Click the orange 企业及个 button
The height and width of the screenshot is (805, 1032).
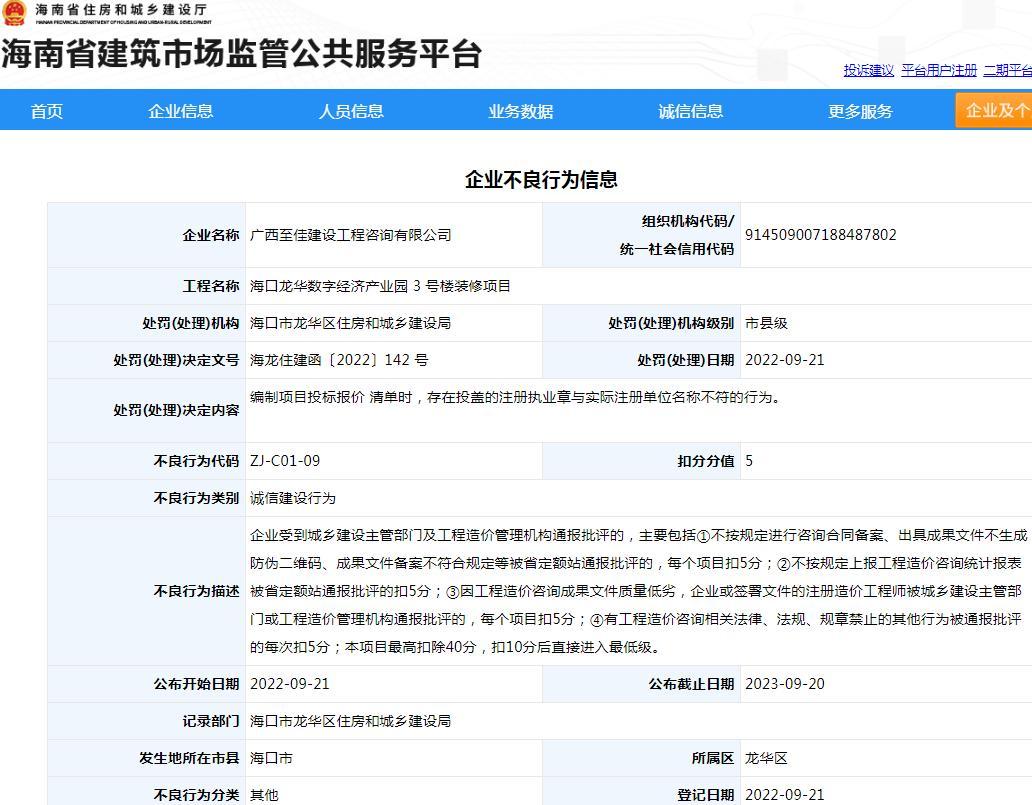click(x=993, y=110)
